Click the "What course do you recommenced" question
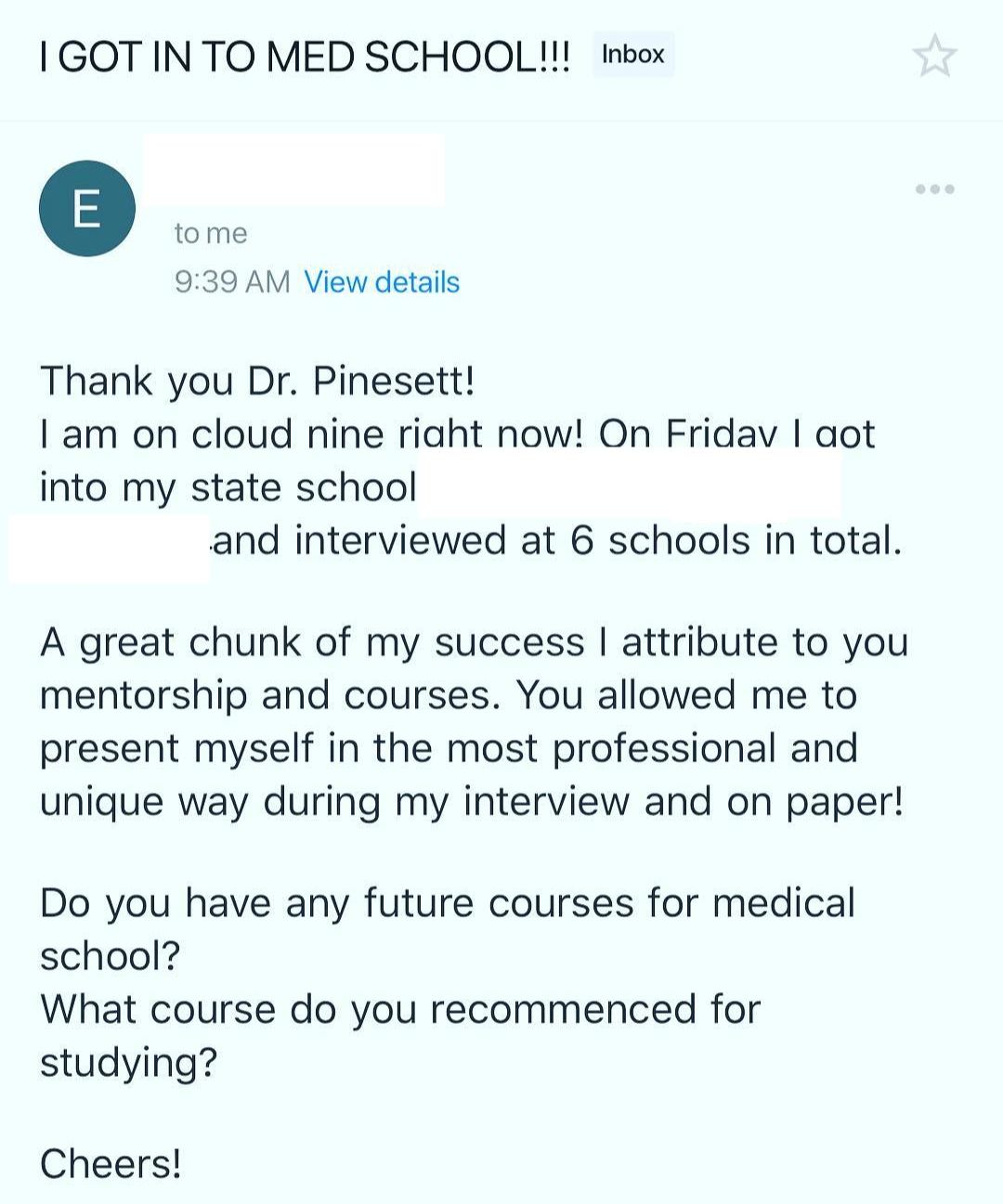1003x1204 pixels. (399, 1010)
